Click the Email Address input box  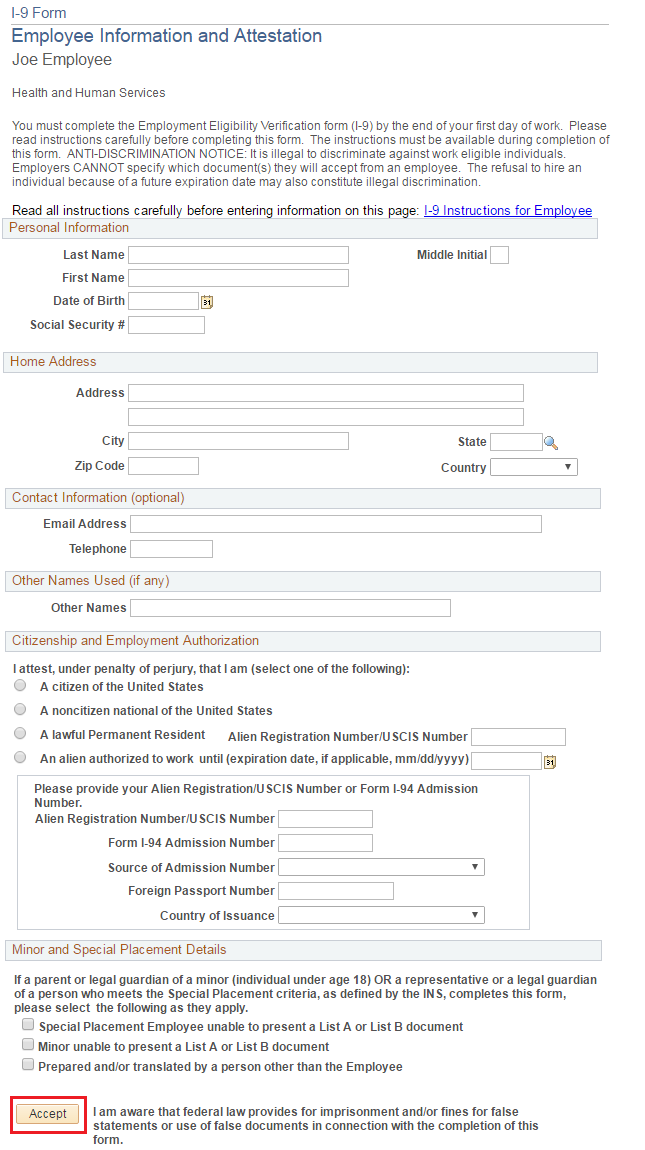coord(335,524)
